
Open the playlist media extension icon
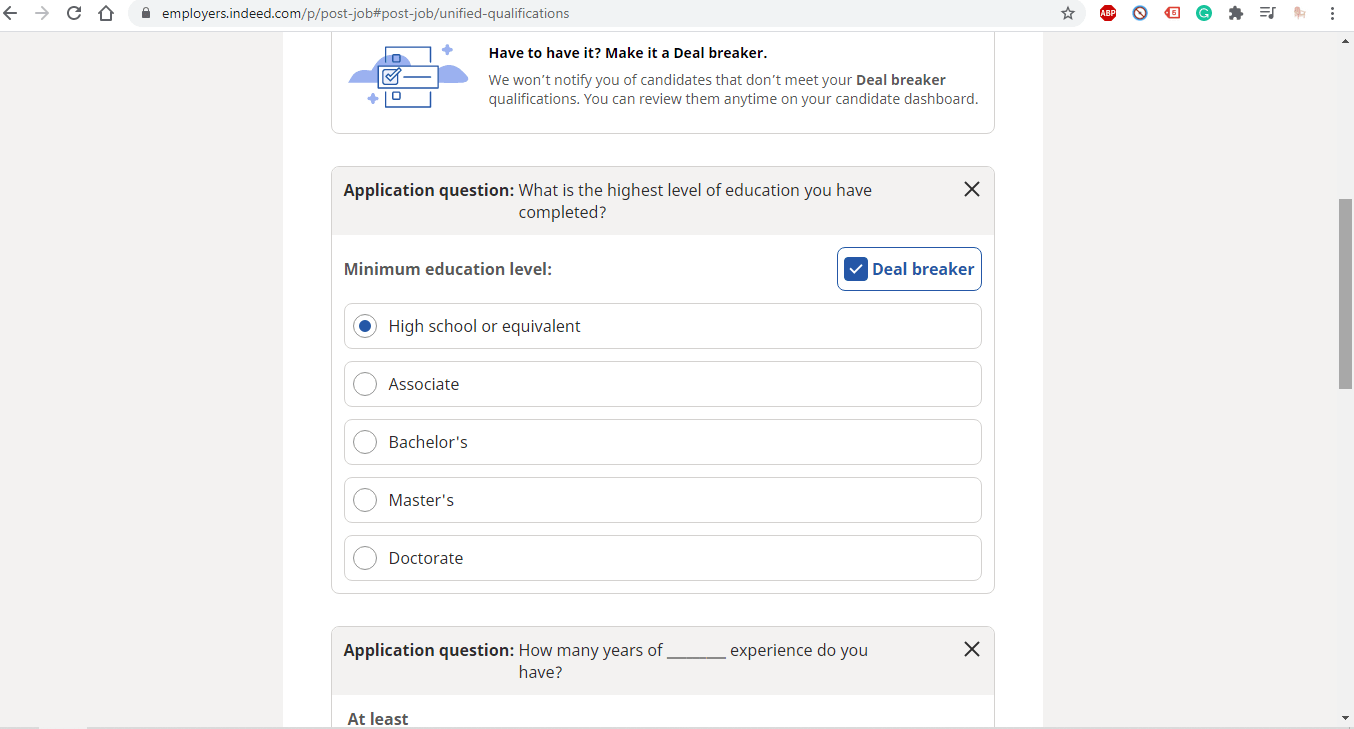(1268, 13)
